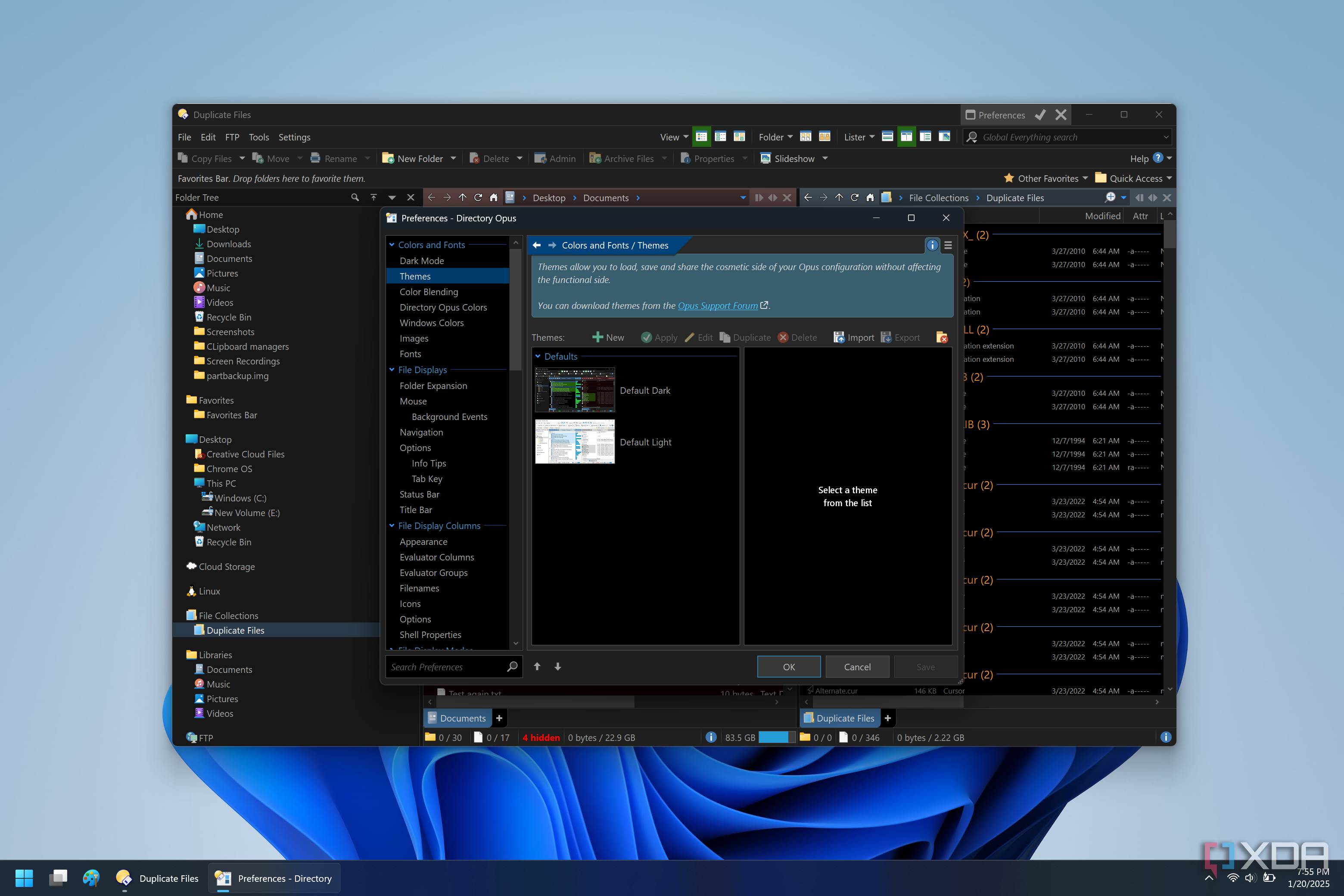Viewport: 1344px width, 896px height.
Task: Select the Default Light theme thumbnail
Action: pos(574,442)
